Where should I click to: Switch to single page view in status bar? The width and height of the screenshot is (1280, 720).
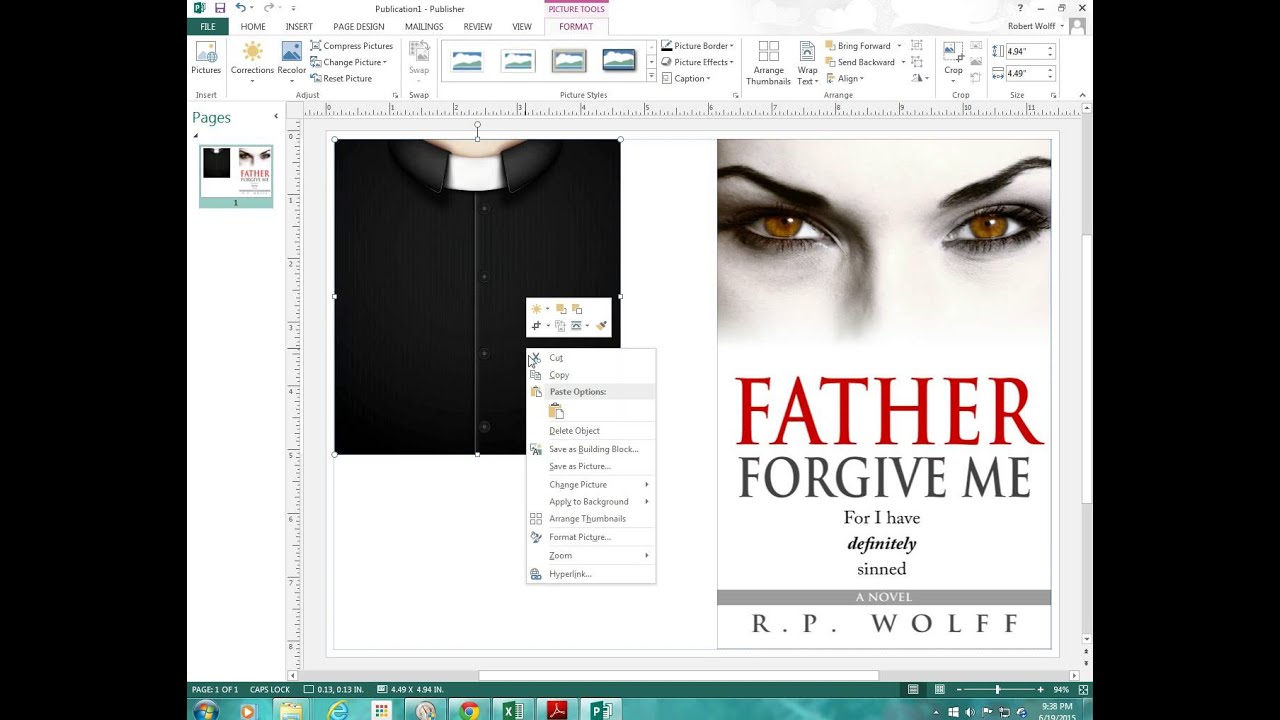913,690
